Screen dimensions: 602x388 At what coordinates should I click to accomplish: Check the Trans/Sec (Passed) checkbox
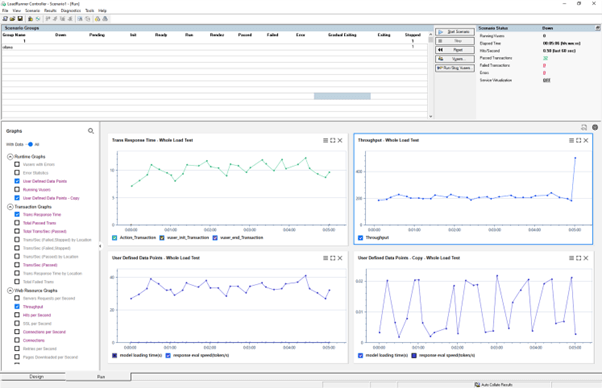17,264
